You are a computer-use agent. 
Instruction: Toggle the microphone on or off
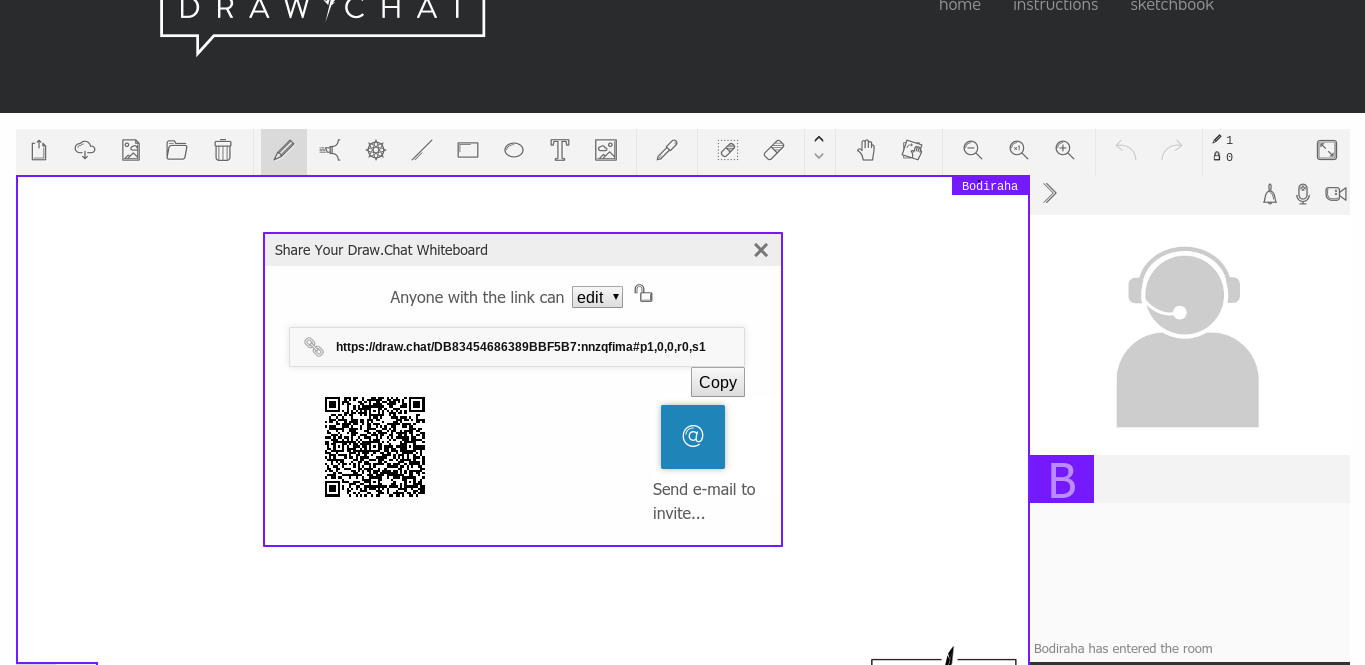(x=1303, y=194)
